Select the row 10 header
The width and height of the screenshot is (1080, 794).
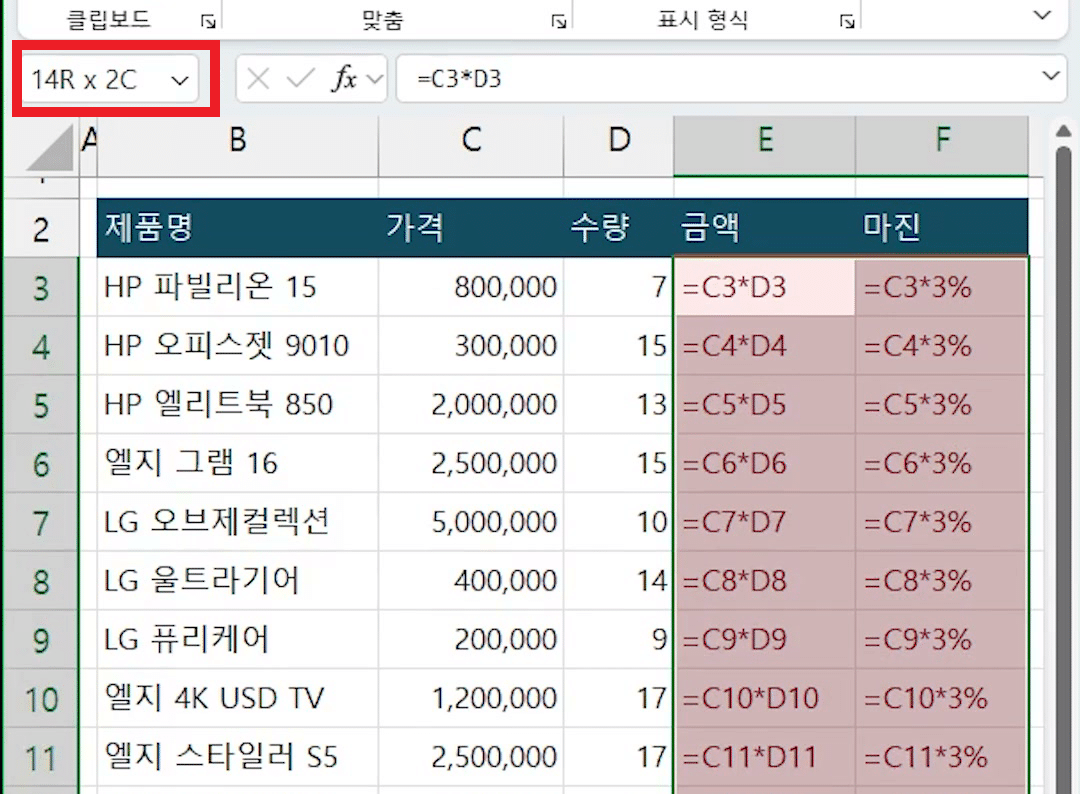click(x=41, y=699)
